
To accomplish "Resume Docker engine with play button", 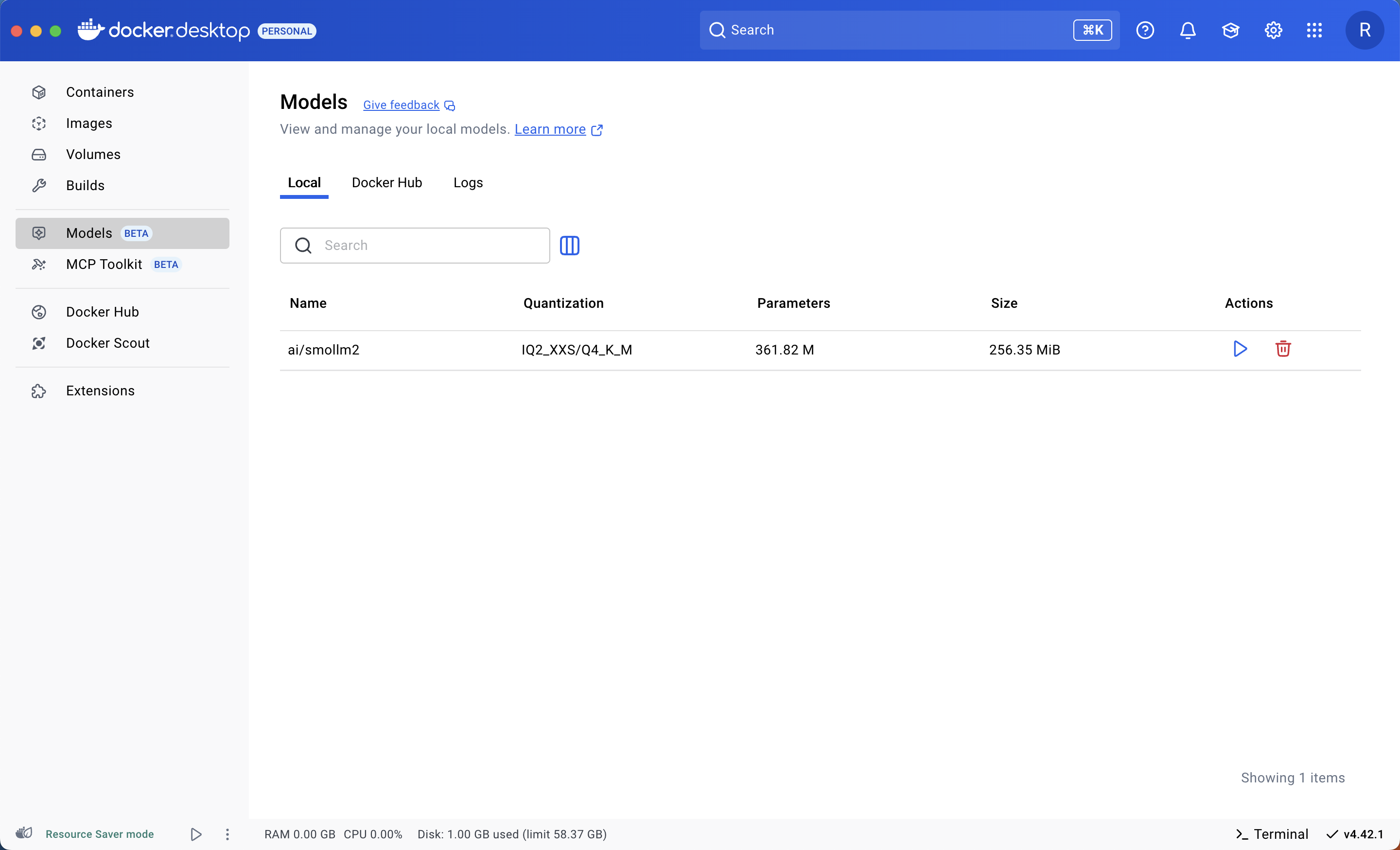I will (196, 834).
